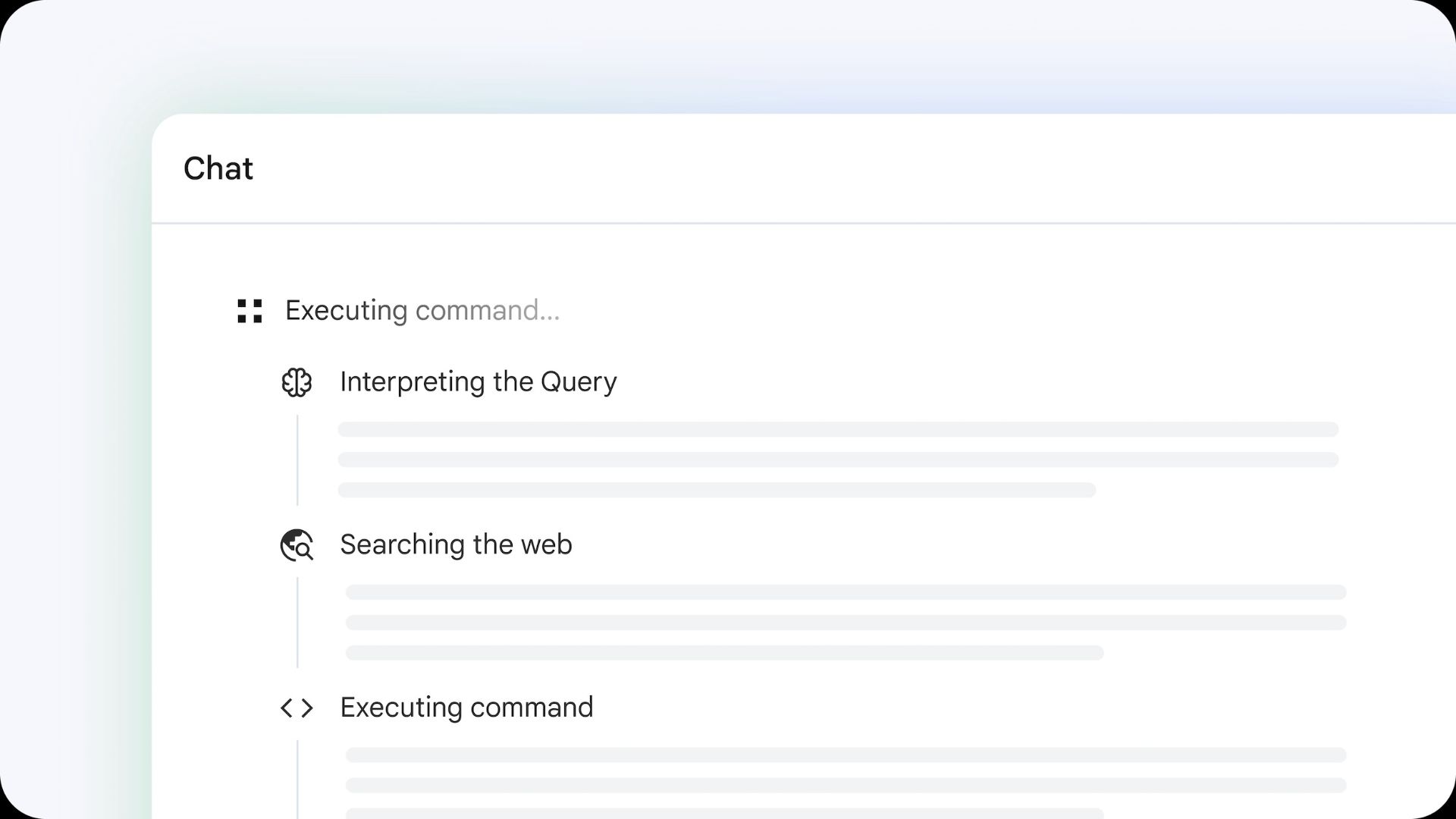Viewport: 1456px width, 819px height.
Task: Click the vertical connector below the brain icon
Action: [297, 460]
